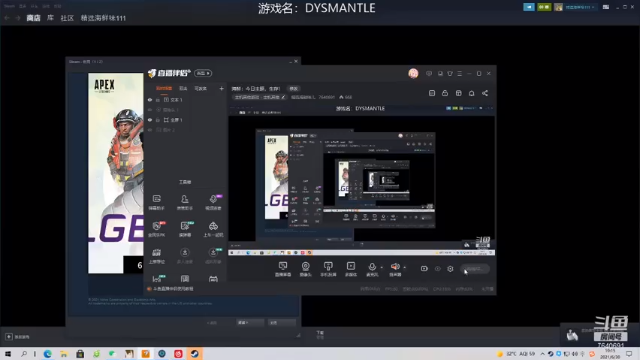Open Steam 库 tab
This screenshot has height=360, width=640.
[50, 18]
